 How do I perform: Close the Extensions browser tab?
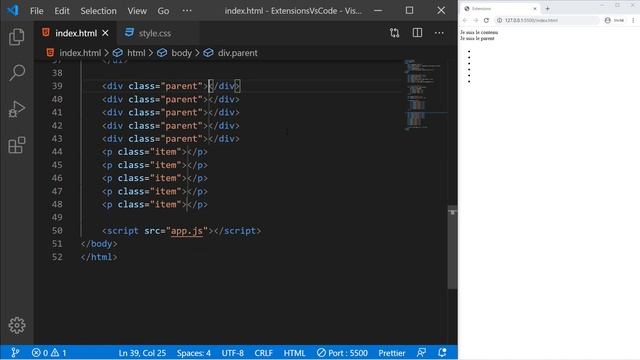(535, 9)
